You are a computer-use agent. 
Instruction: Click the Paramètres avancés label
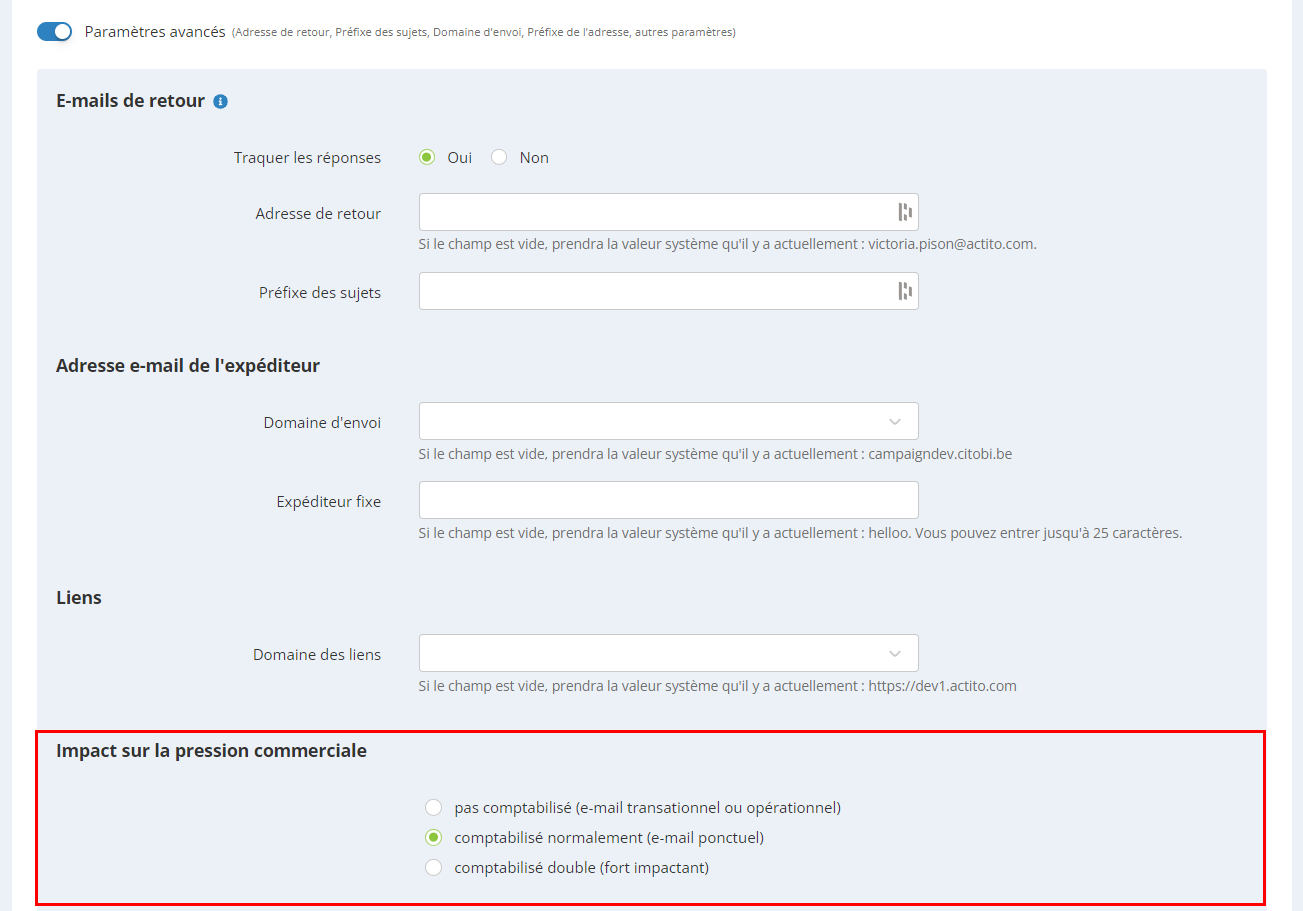click(x=155, y=32)
